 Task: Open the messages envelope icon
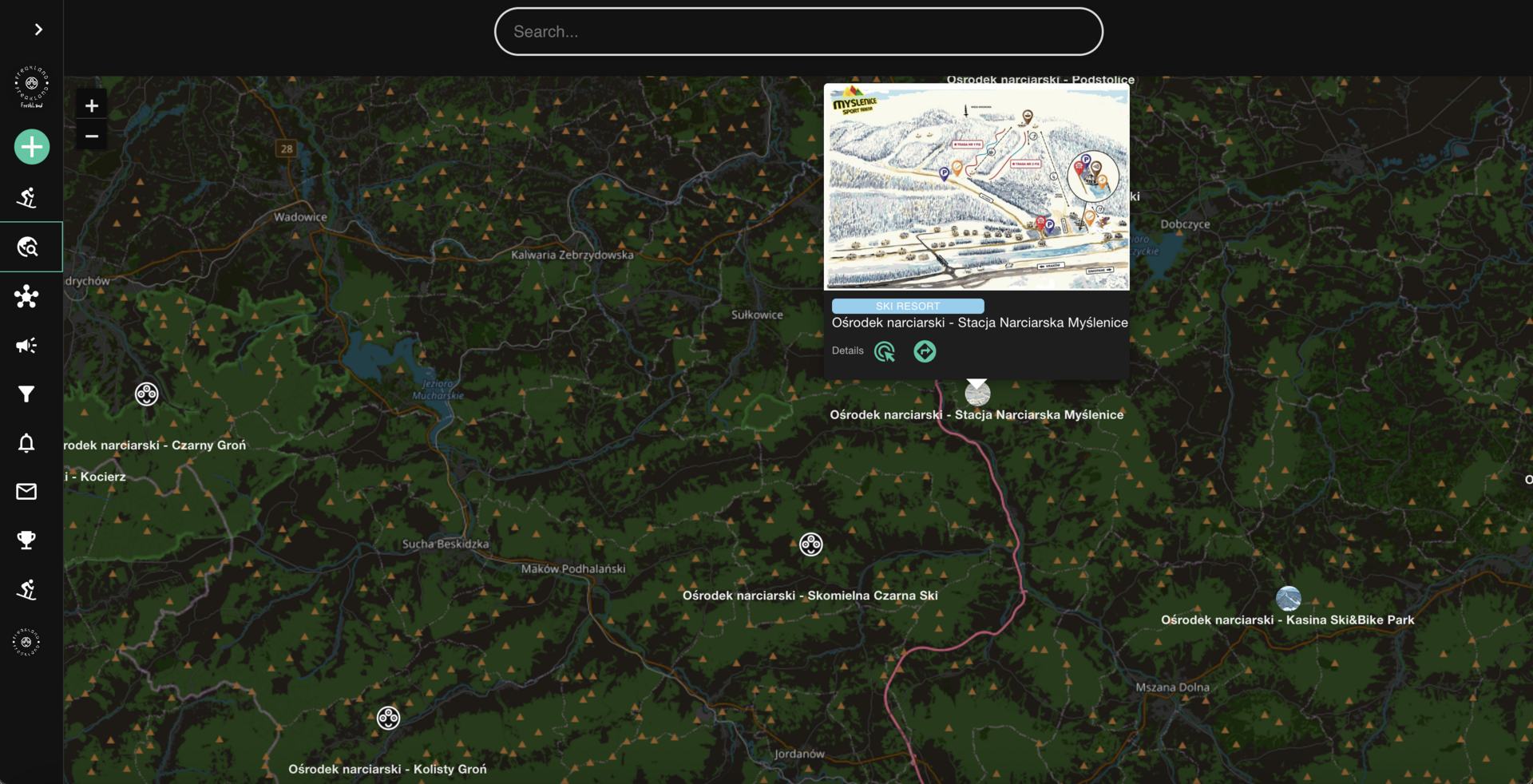26,492
